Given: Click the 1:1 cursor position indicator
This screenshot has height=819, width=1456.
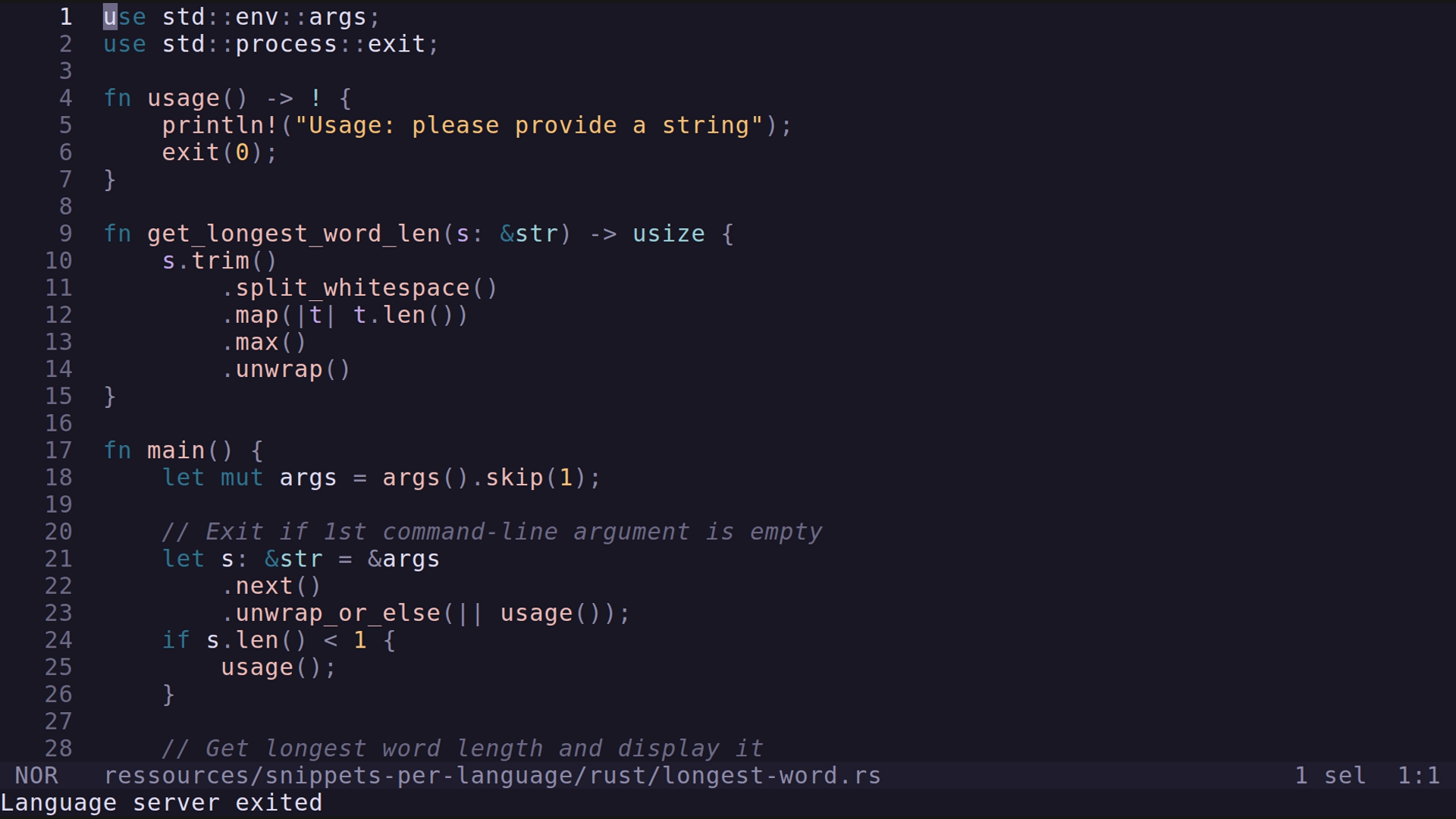Looking at the screenshot, I should (x=1418, y=775).
